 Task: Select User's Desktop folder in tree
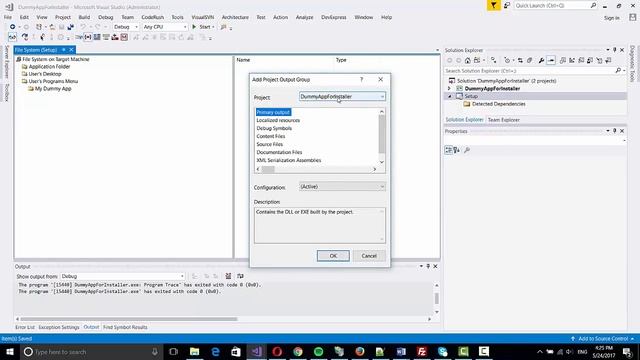[x=45, y=74]
